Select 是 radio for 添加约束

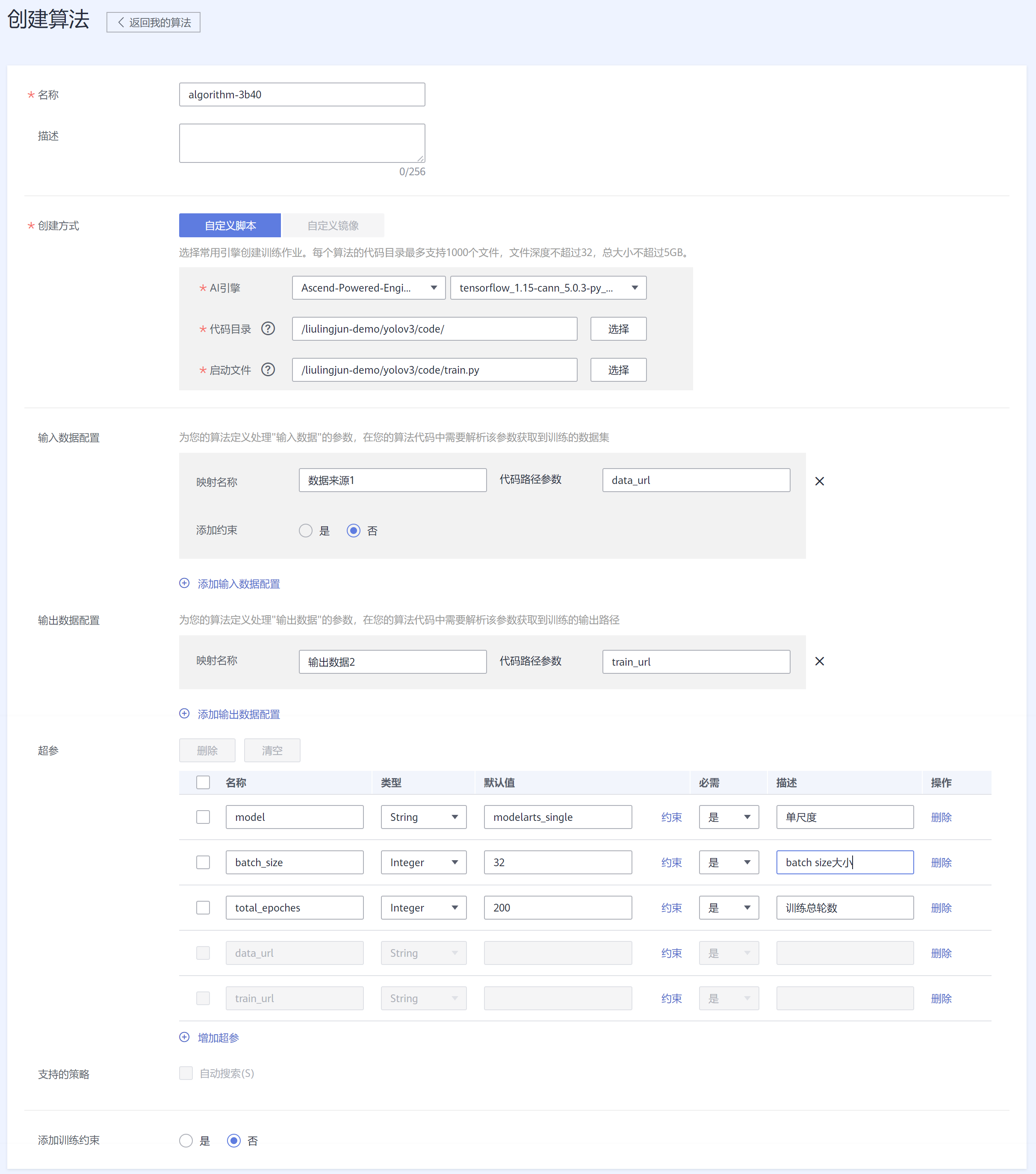306,530
